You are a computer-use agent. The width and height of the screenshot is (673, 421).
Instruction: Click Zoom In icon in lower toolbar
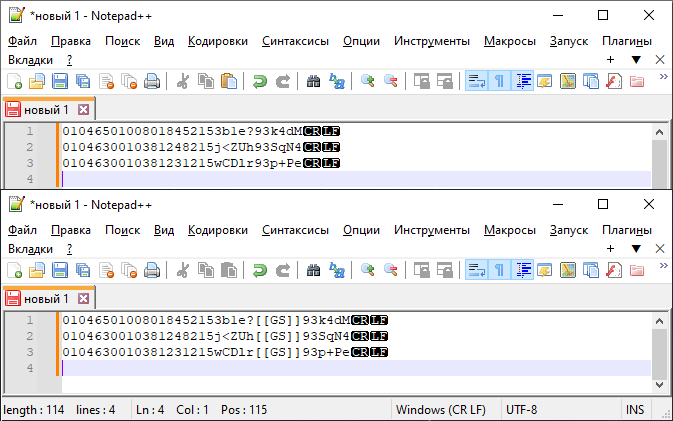(368, 270)
